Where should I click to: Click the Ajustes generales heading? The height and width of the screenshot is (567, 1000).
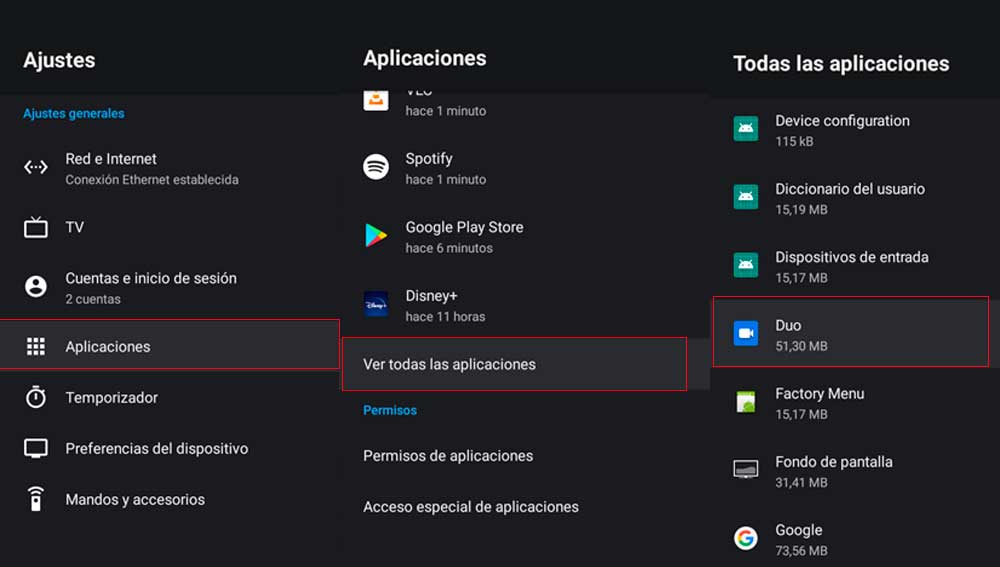pyautogui.click(x=73, y=114)
